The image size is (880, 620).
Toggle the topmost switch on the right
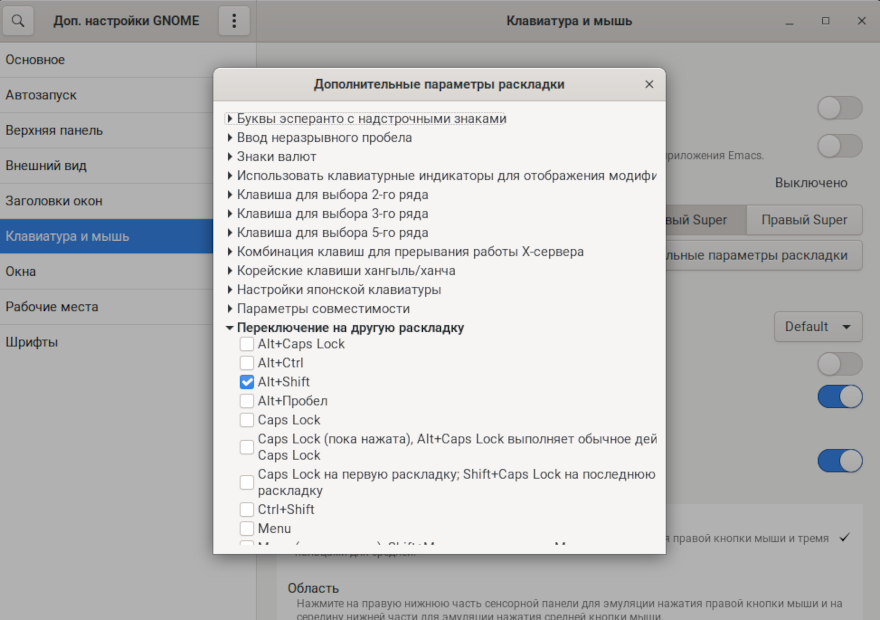point(839,108)
